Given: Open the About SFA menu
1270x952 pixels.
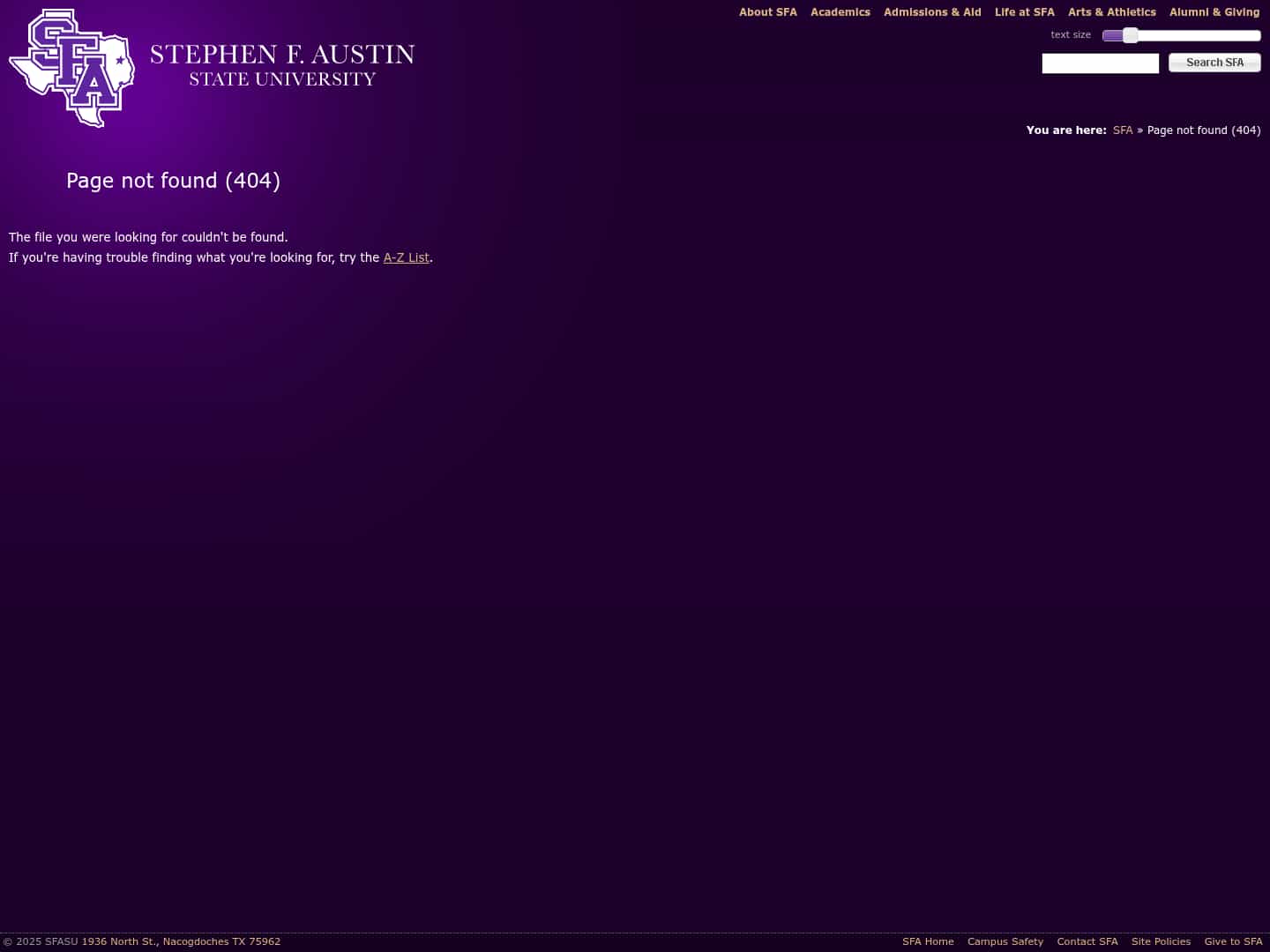Looking at the screenshot, I should click(x=767, y=12).
